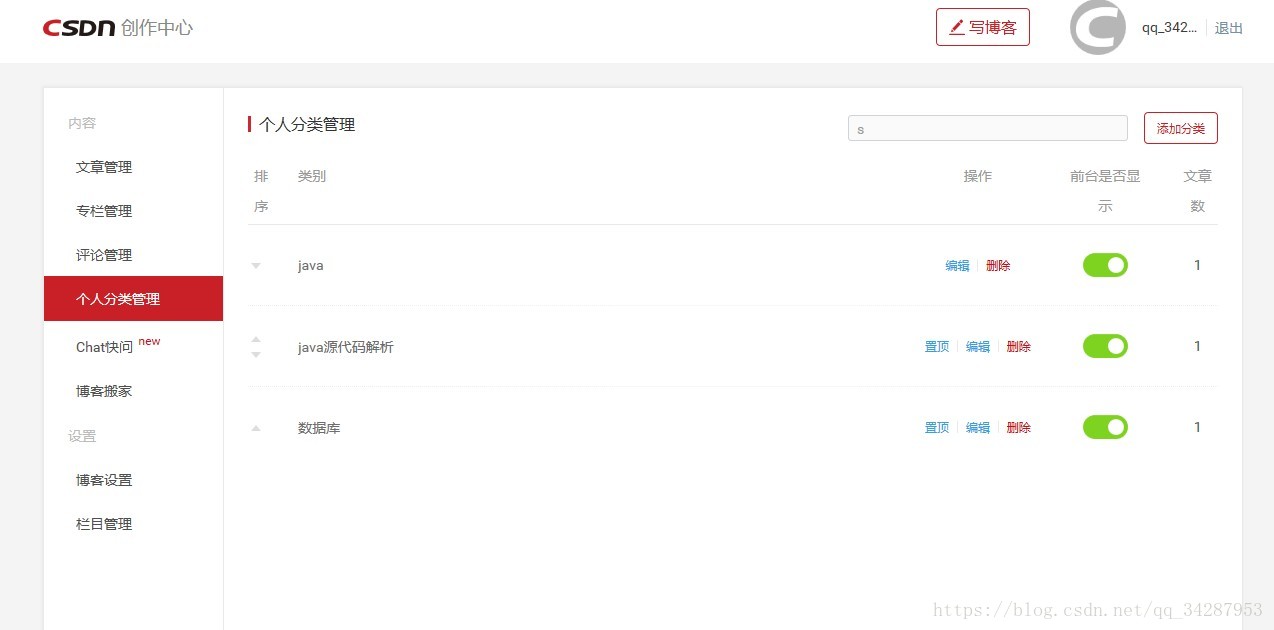Pin 数据库 to top with 置顶
The height and width of the screenshot is (630, 1274).
point(937,428)
